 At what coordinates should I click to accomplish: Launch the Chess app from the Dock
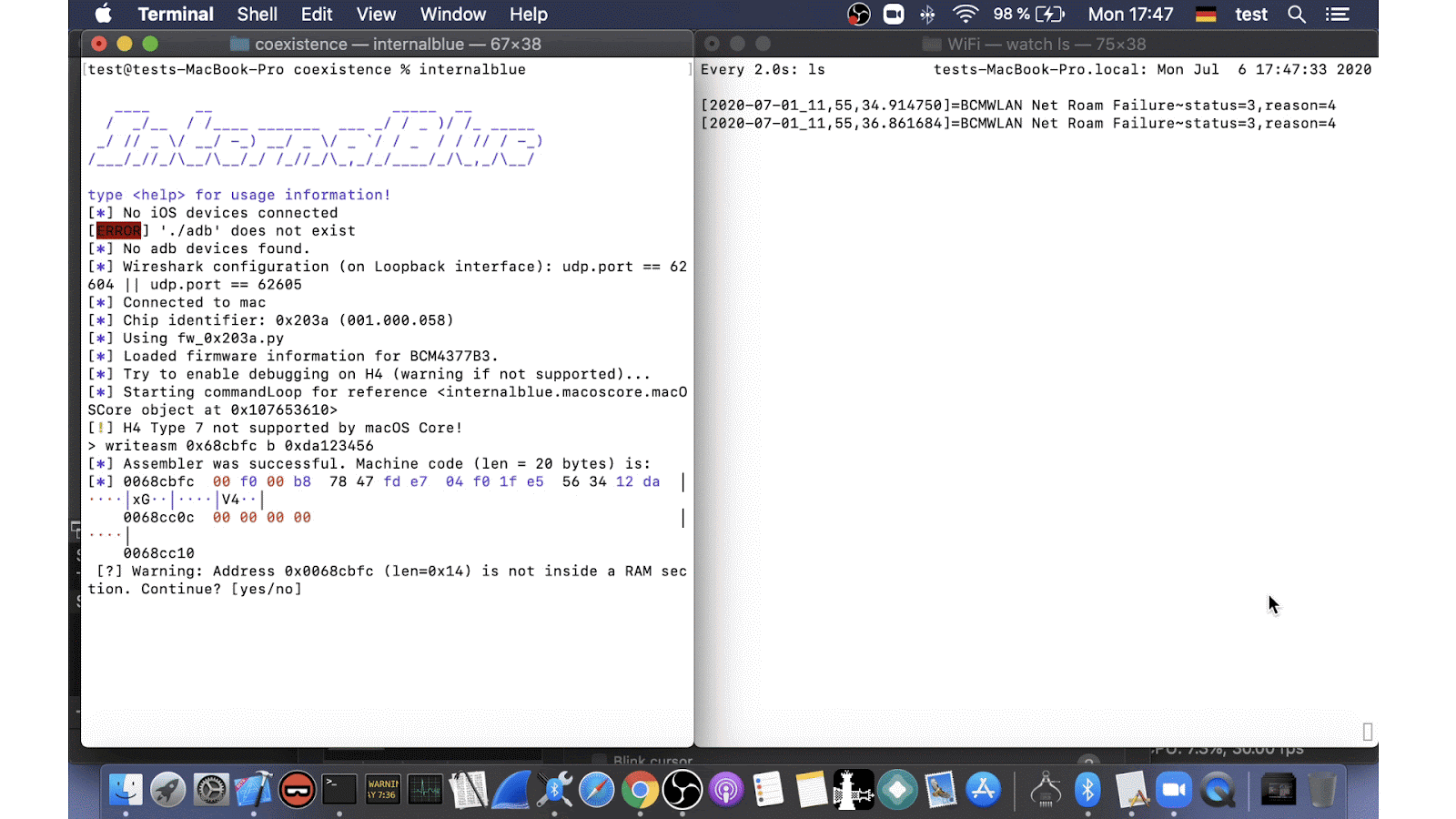[854, 789]
